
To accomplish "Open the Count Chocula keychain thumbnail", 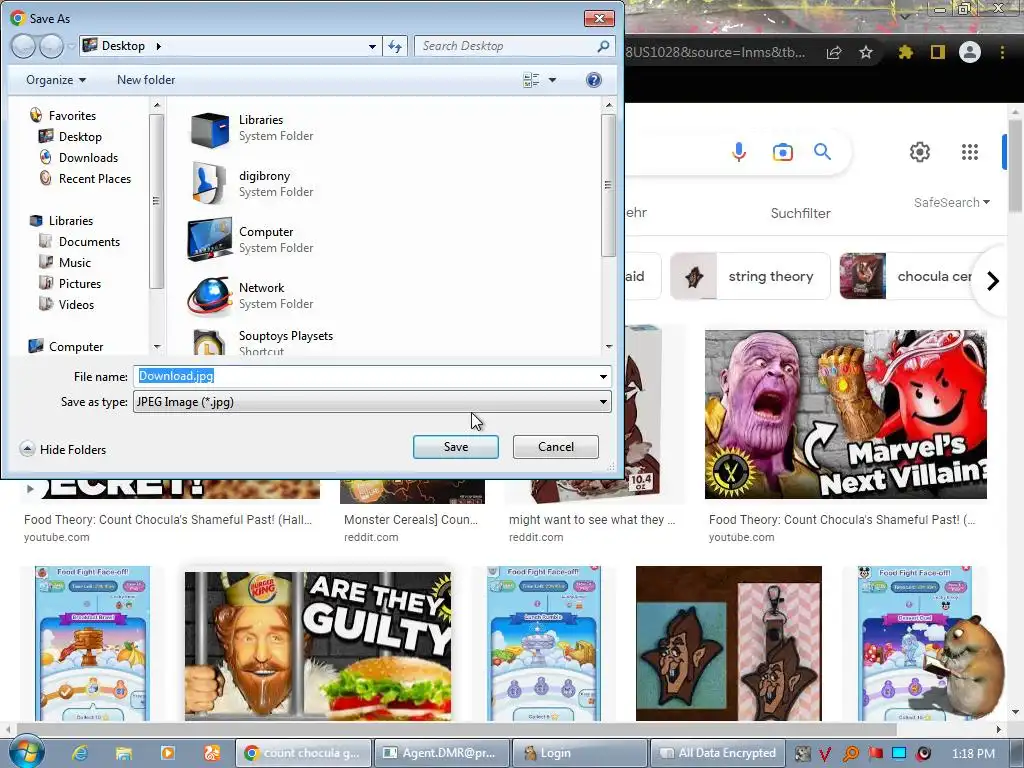I will click(729, 644).
